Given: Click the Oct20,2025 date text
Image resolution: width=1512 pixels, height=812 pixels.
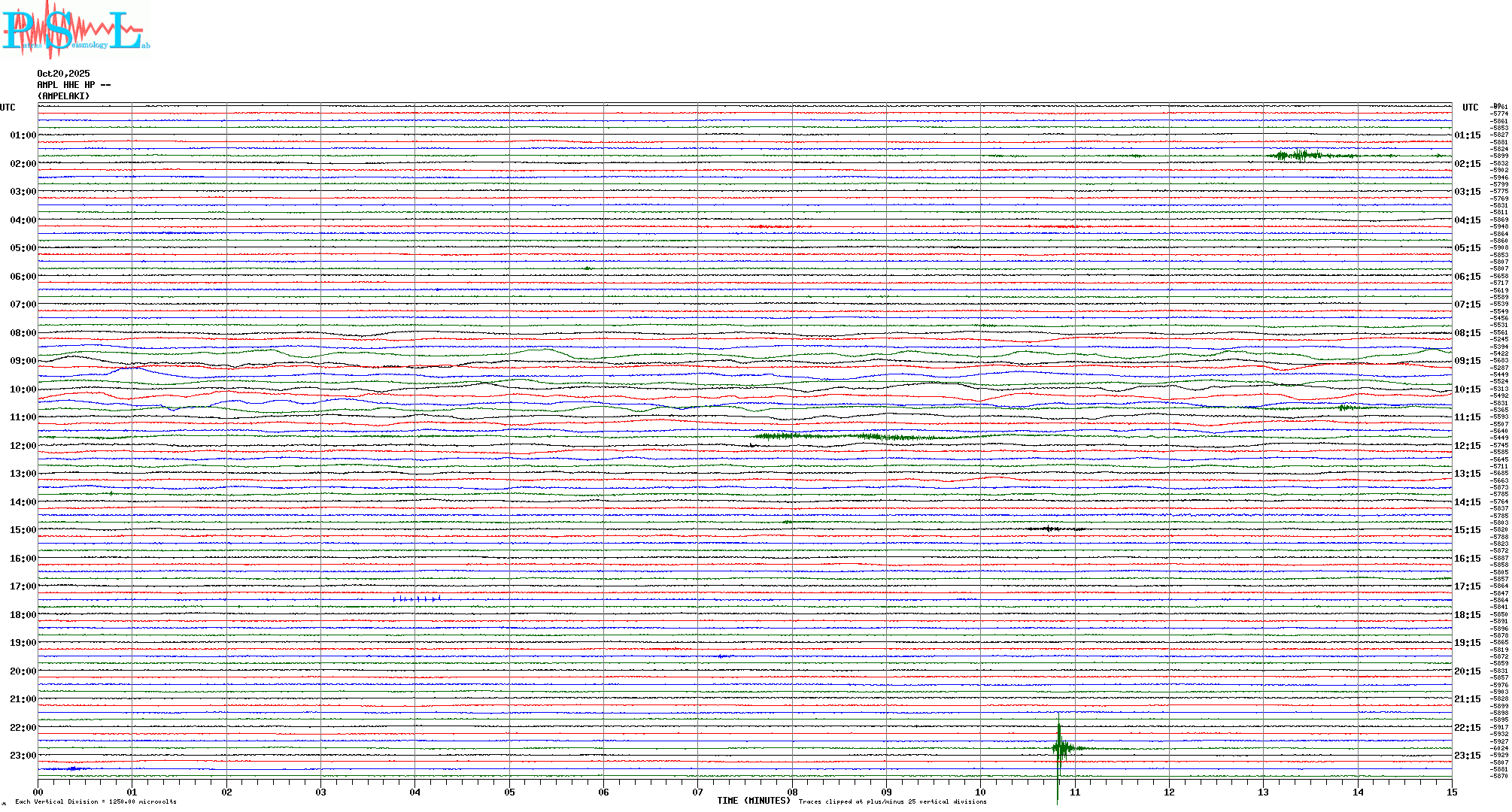Looking at the screenshot, I should pyautogui.click(x=63, y=74).
